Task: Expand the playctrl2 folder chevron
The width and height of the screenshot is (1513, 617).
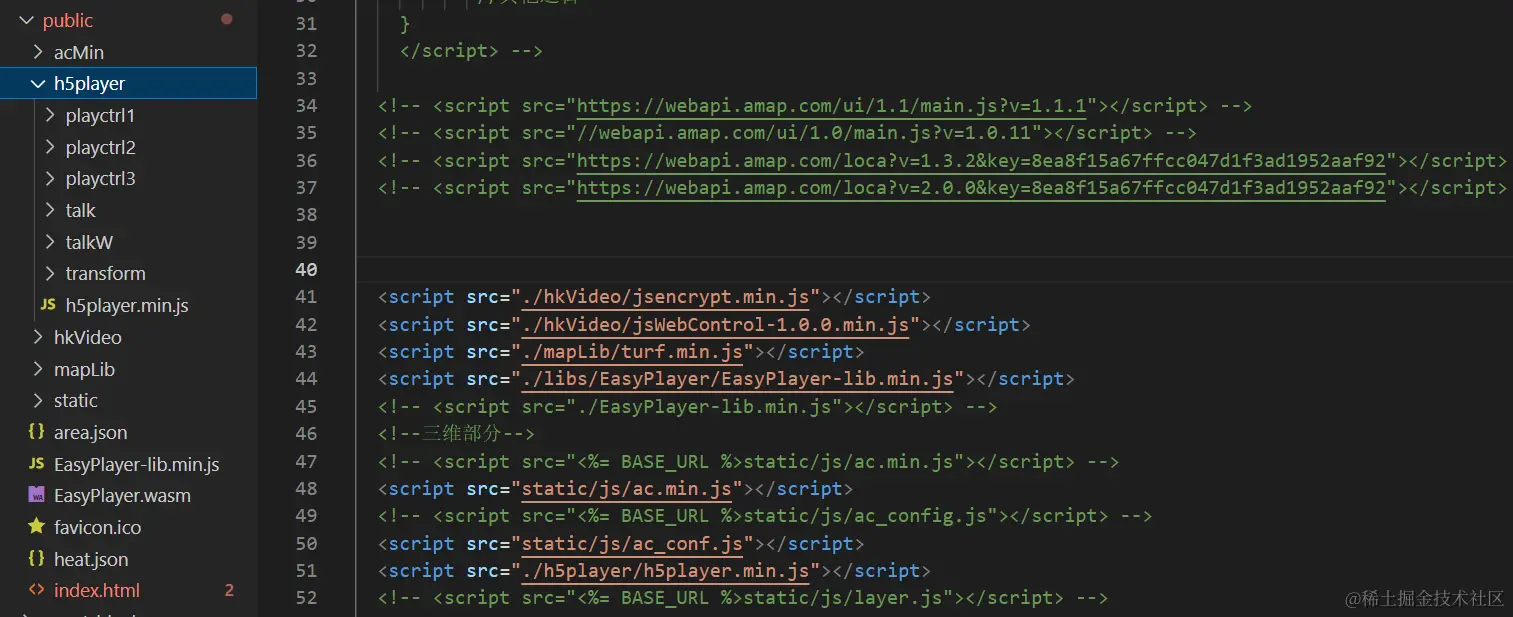Action: point(50,148)
